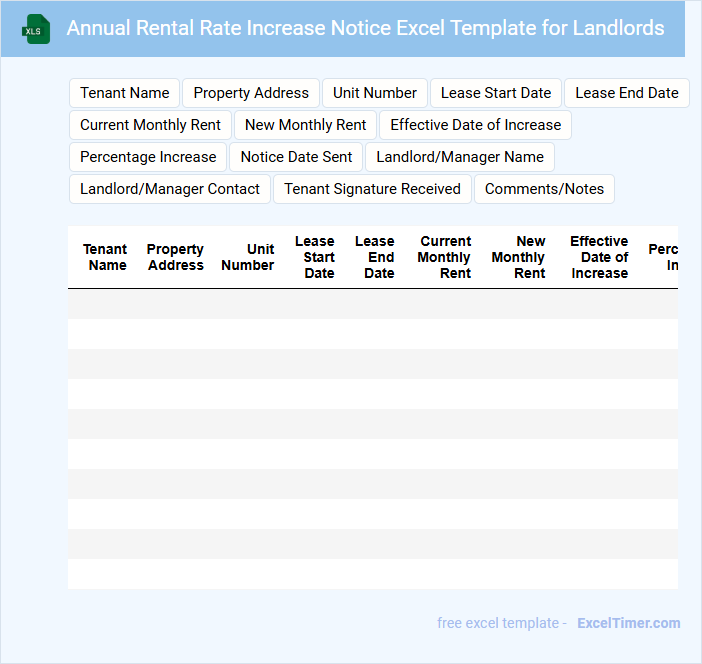Click the page title heading text
Screen dimensions: 702x664
365,28
